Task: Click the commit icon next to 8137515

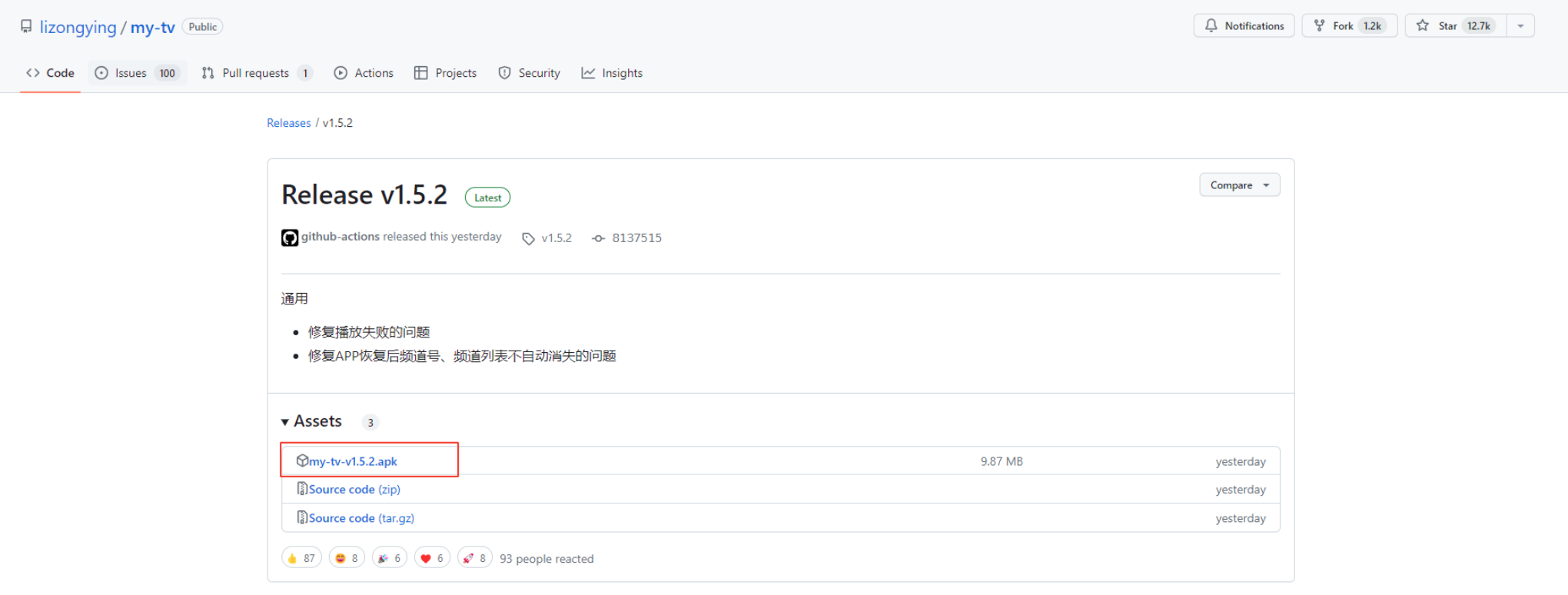Action: click(x=598, y=238)
